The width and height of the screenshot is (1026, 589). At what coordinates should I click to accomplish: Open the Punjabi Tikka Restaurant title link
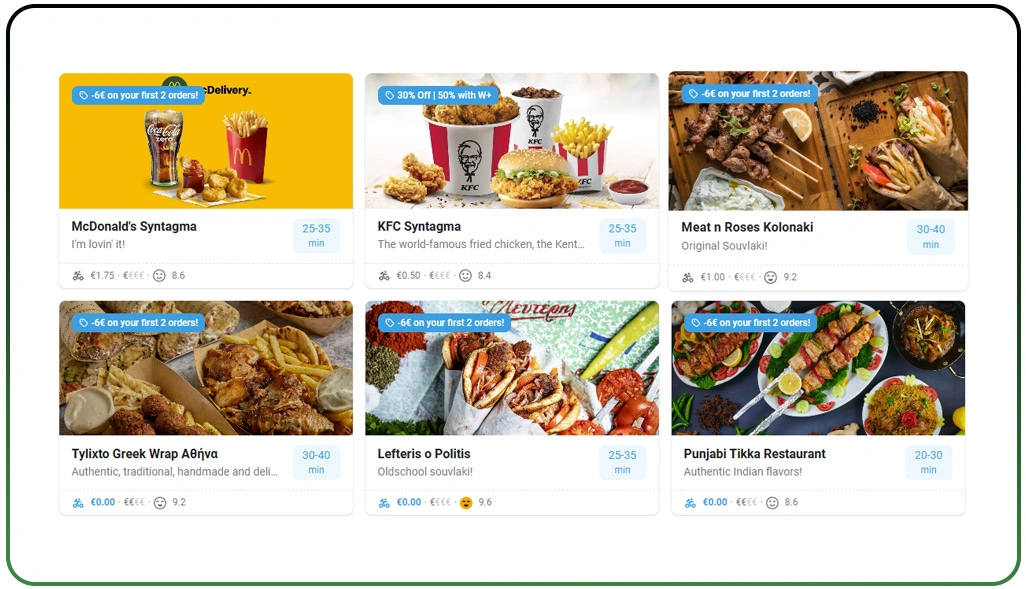[754, 454]
